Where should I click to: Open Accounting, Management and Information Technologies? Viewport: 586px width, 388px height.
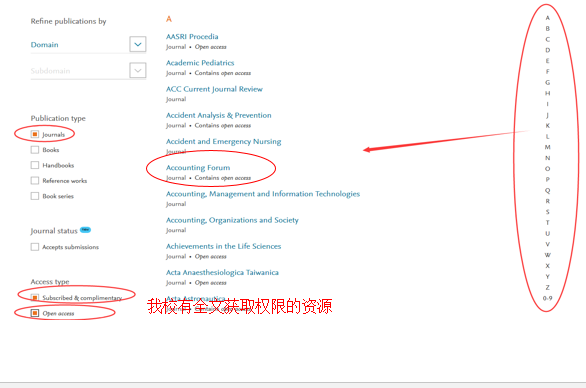tap(263, 194)
